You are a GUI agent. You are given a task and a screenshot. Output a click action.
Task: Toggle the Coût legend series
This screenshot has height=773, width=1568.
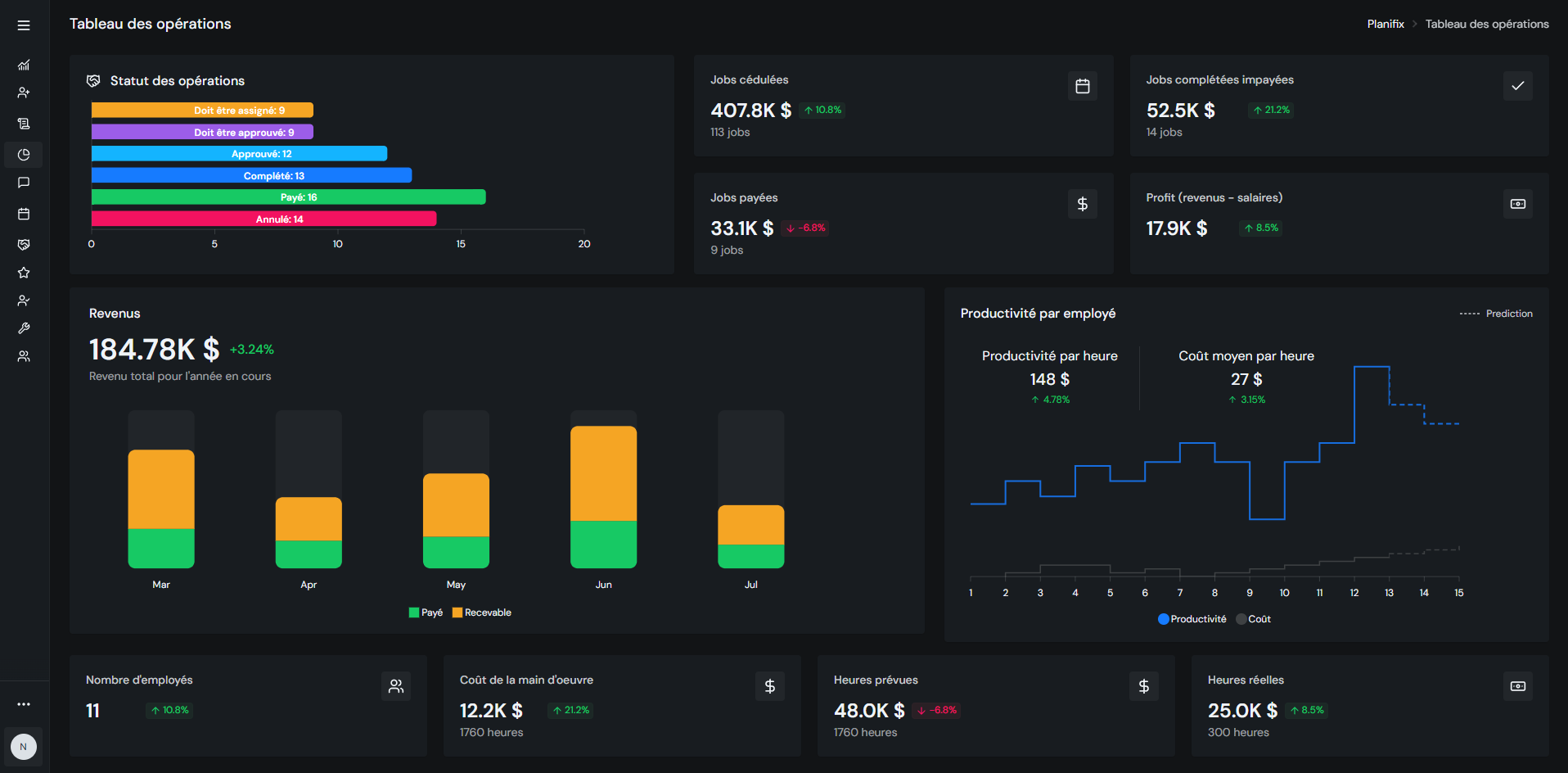tap(1254, 619)
